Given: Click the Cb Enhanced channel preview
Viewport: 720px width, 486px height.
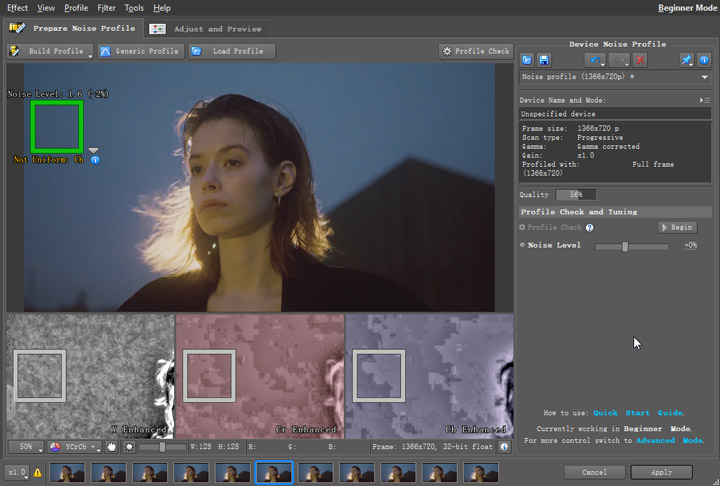Looking at the screenshot, I should click(x=429, y=376).
